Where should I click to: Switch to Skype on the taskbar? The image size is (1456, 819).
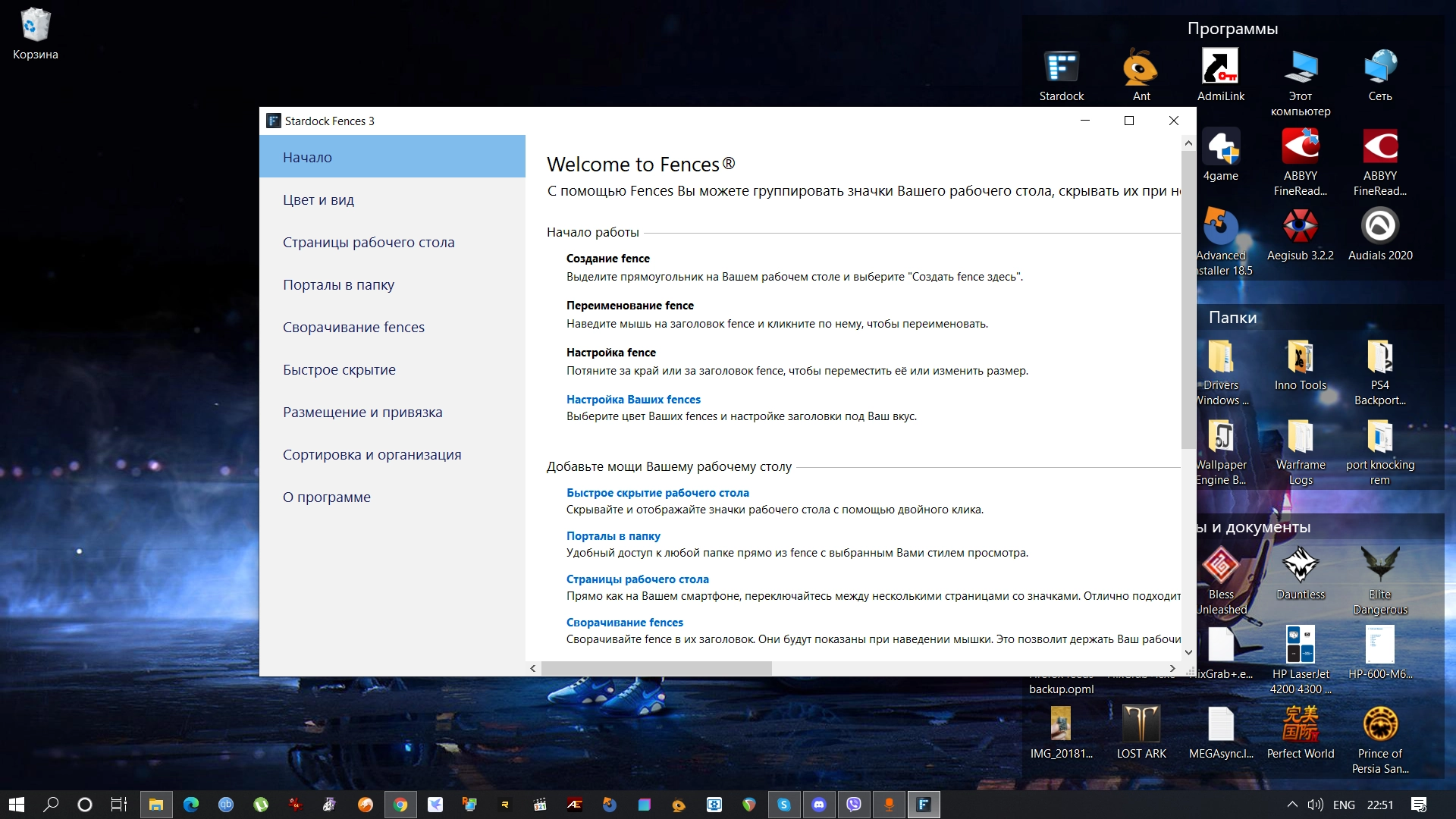pyautogui.click(x=784, y=805)
